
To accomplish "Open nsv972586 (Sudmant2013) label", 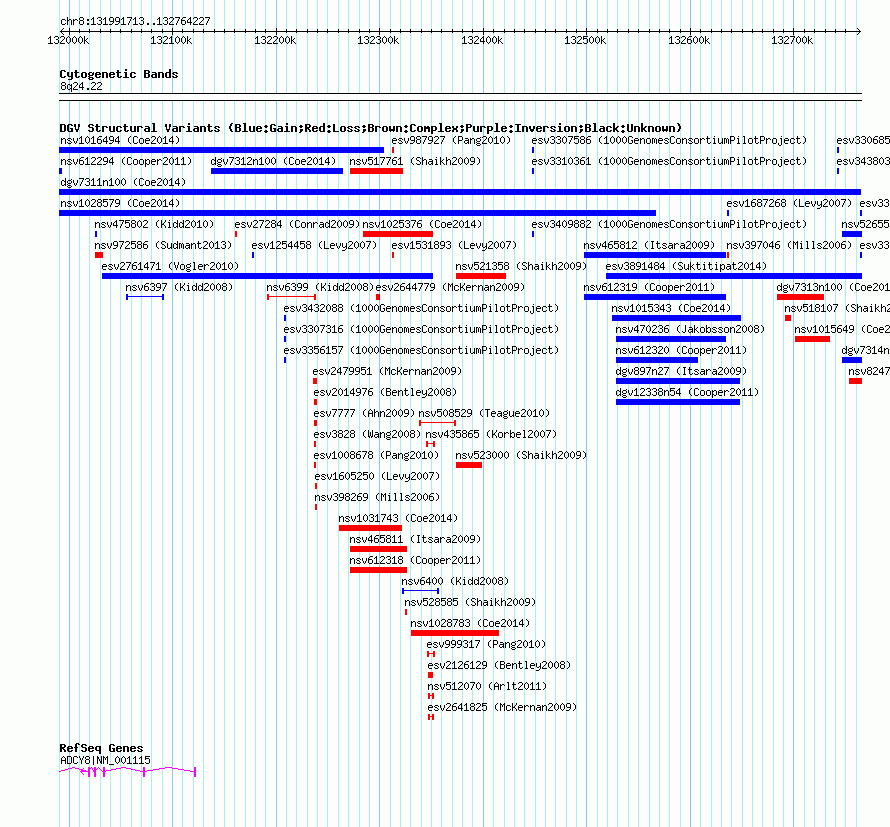I will click(163, 245).
